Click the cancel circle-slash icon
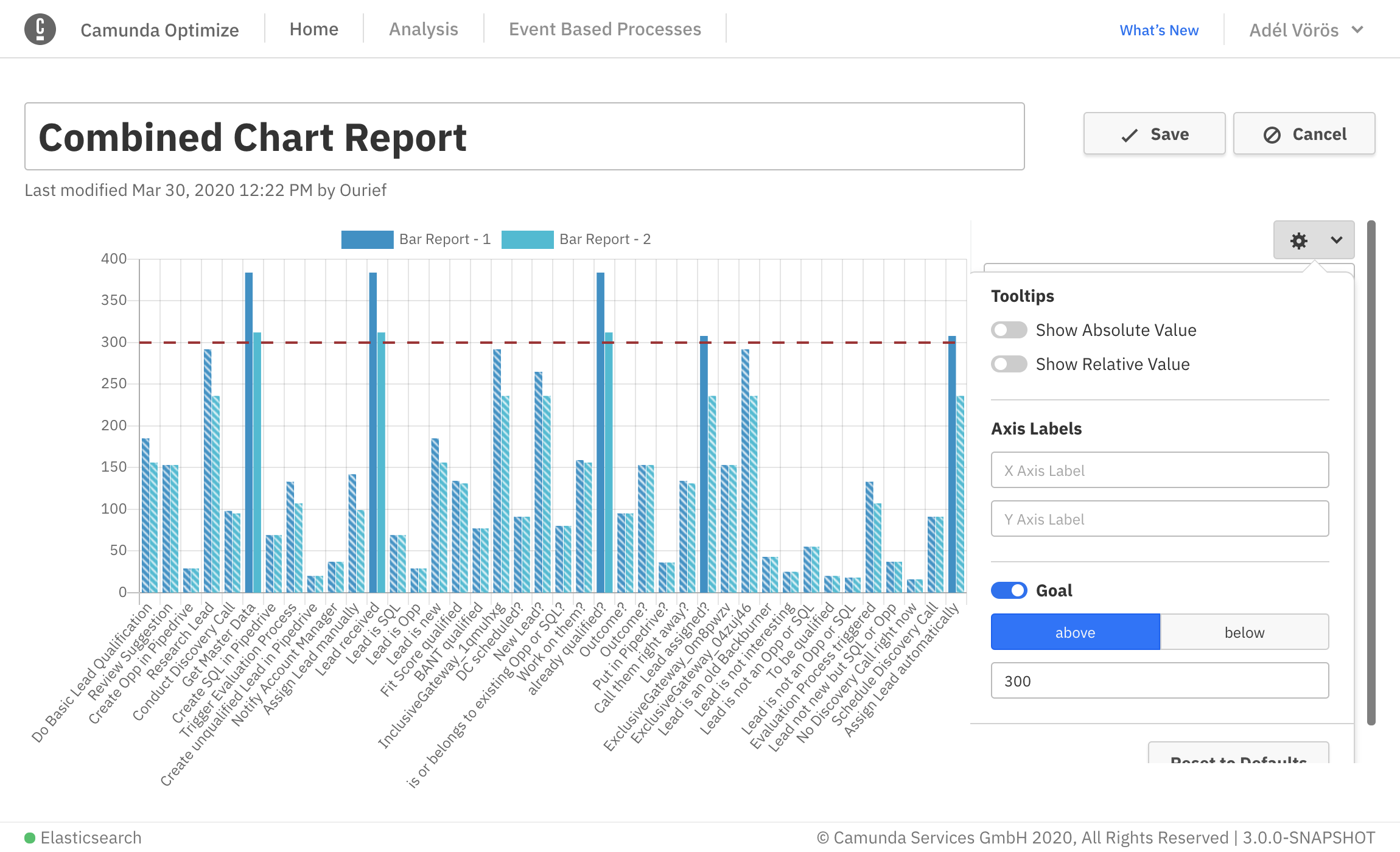Screen dimensions: 1400x852 coord(1272,135)
